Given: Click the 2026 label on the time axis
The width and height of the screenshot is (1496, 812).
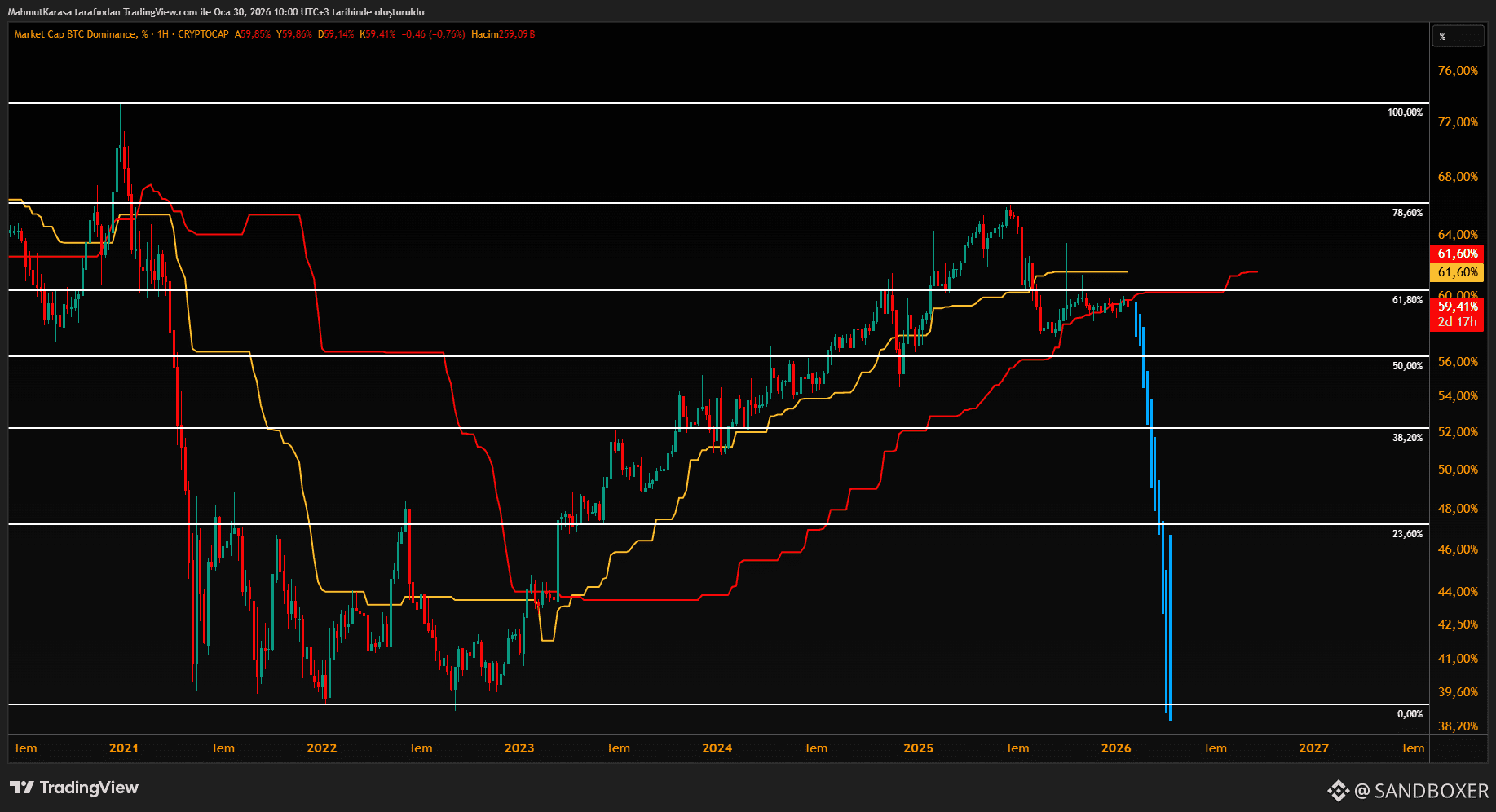Looking at the screenshot, I should [x=1116, y=748].
